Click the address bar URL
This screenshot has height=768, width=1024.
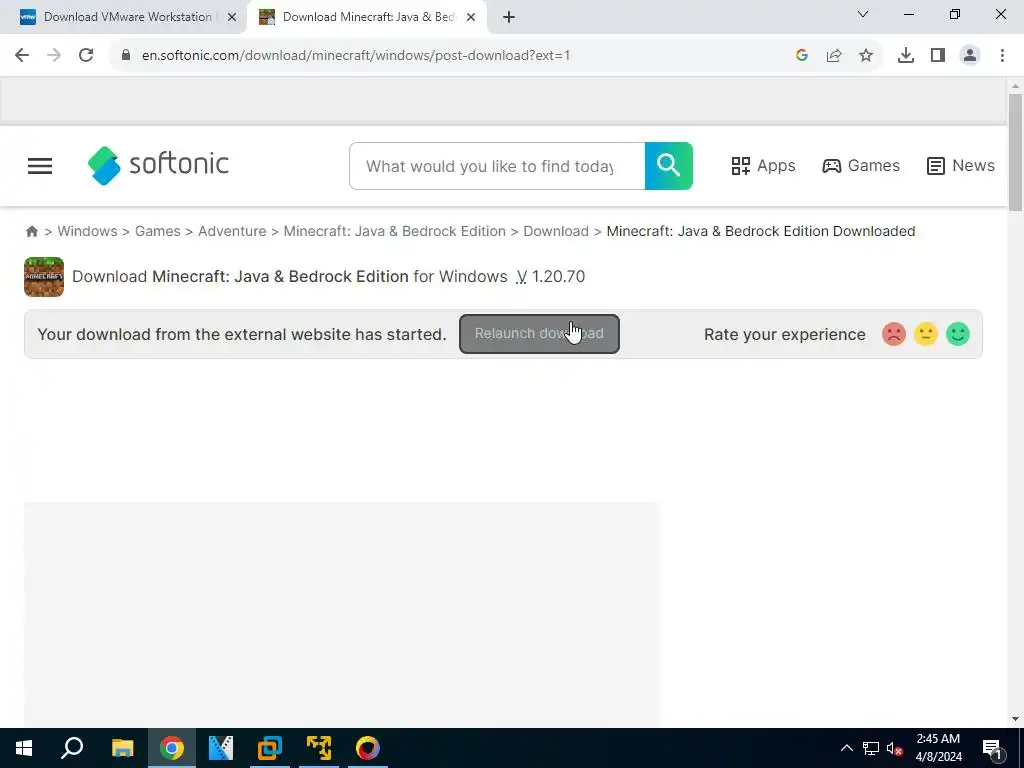pos(356,56)
